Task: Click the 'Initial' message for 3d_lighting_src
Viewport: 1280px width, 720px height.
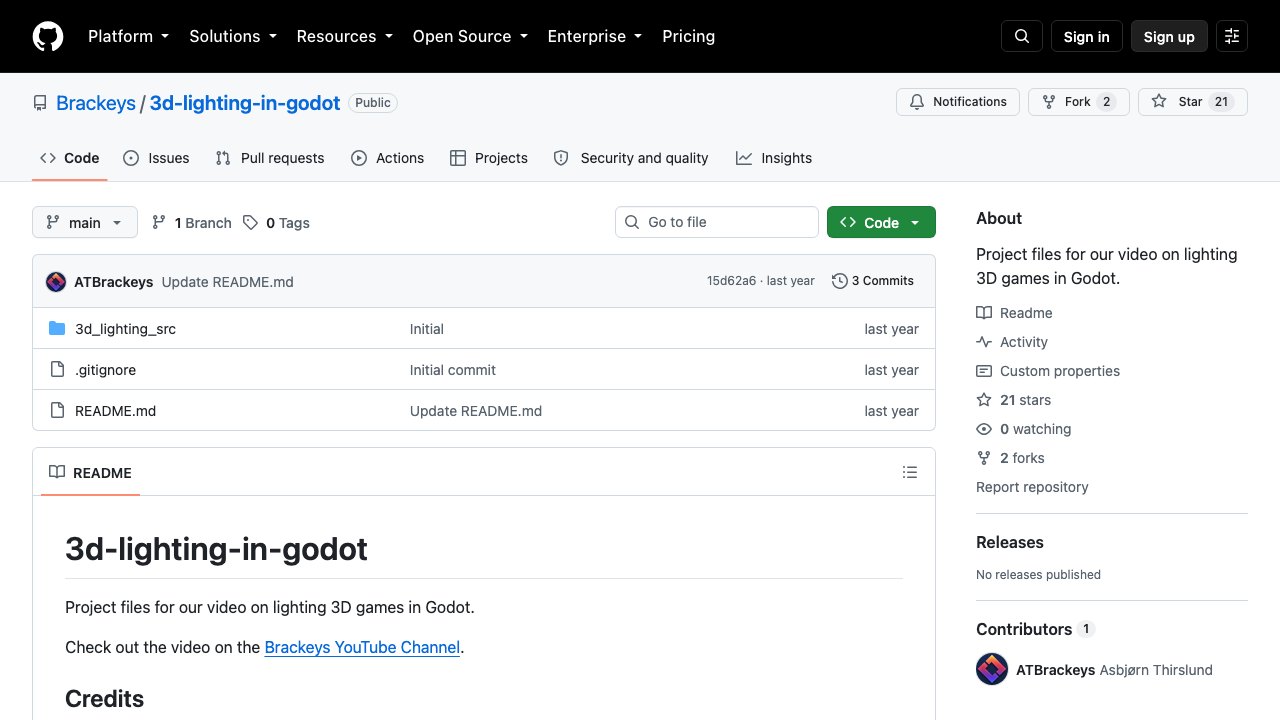Action: point(427,329)
